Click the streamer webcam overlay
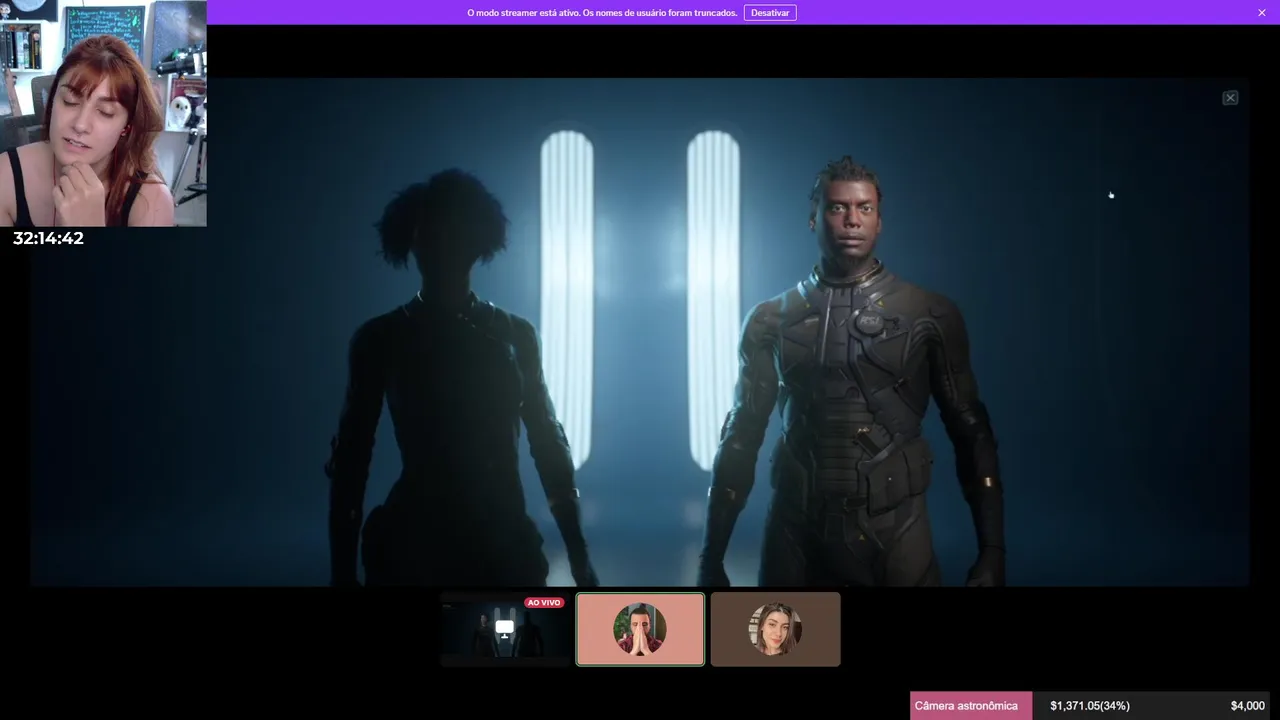The image size is (1280, 720). [x=103, y=113]
